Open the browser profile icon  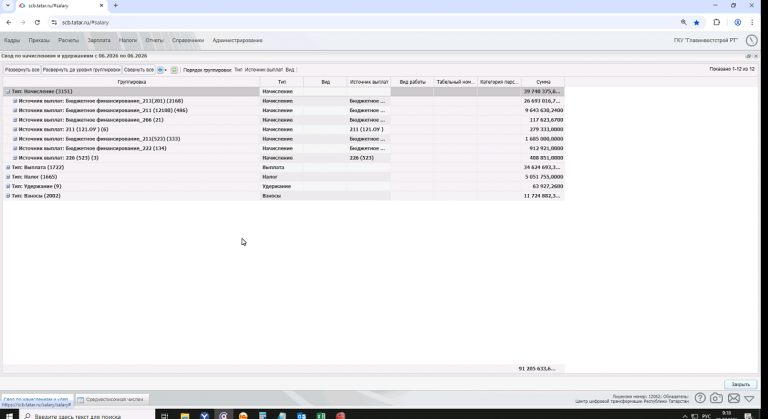(738, 22)
